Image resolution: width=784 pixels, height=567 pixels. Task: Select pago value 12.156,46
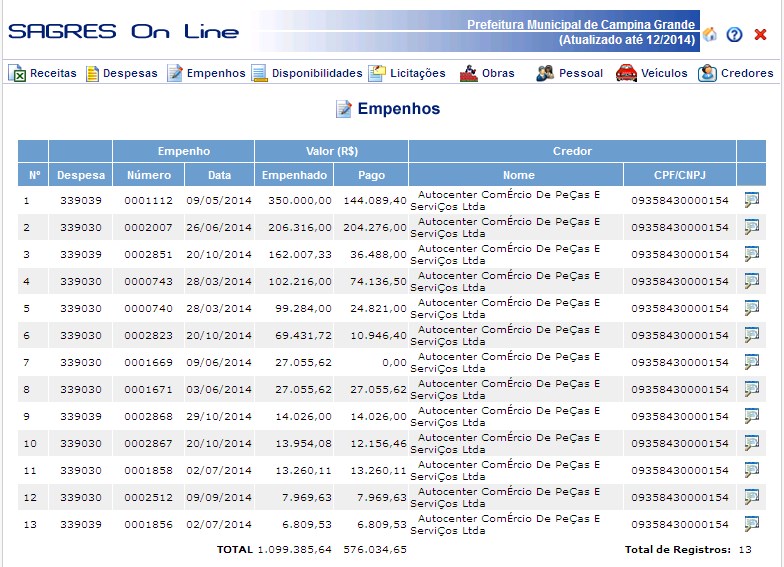coord(378,444)
